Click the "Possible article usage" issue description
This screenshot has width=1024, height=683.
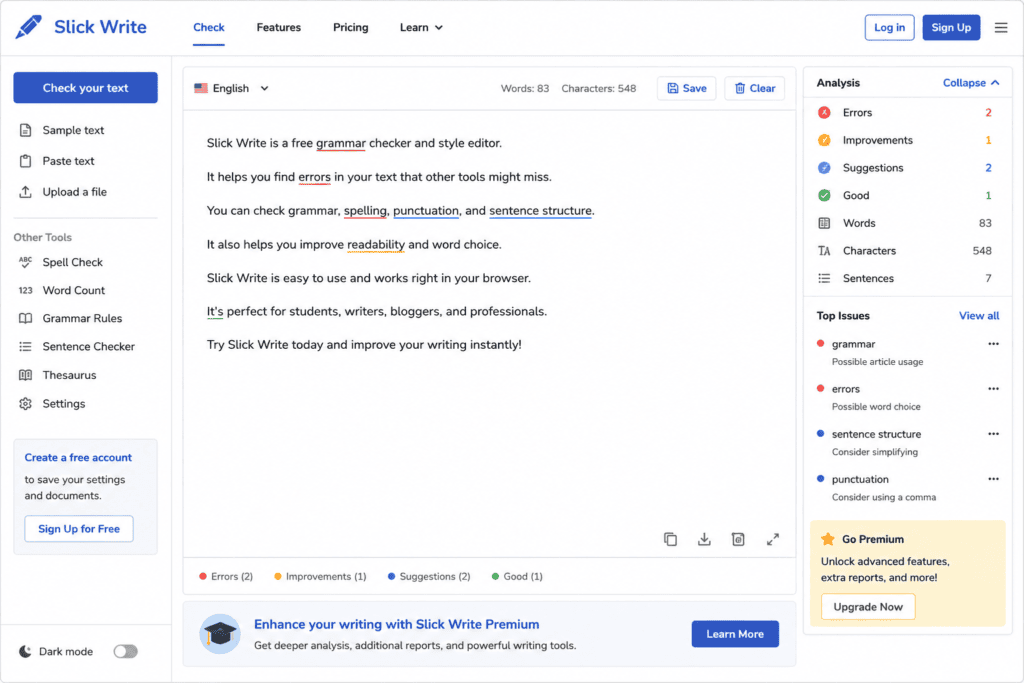pyautogui.click(x=877, y=362)
